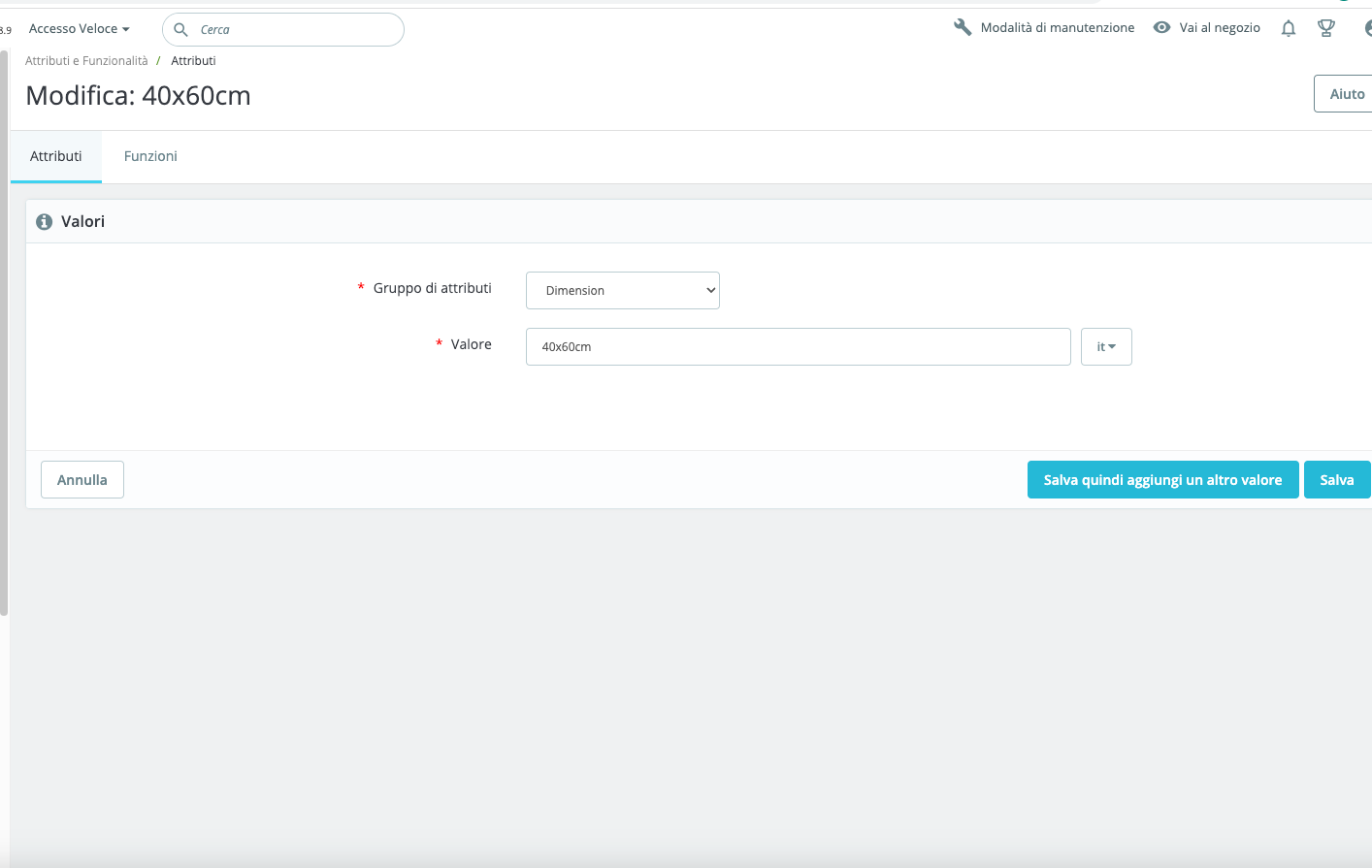The image size is (1372, 868).
Task: Open the notifications bell
Action: tap(1289, 28)
